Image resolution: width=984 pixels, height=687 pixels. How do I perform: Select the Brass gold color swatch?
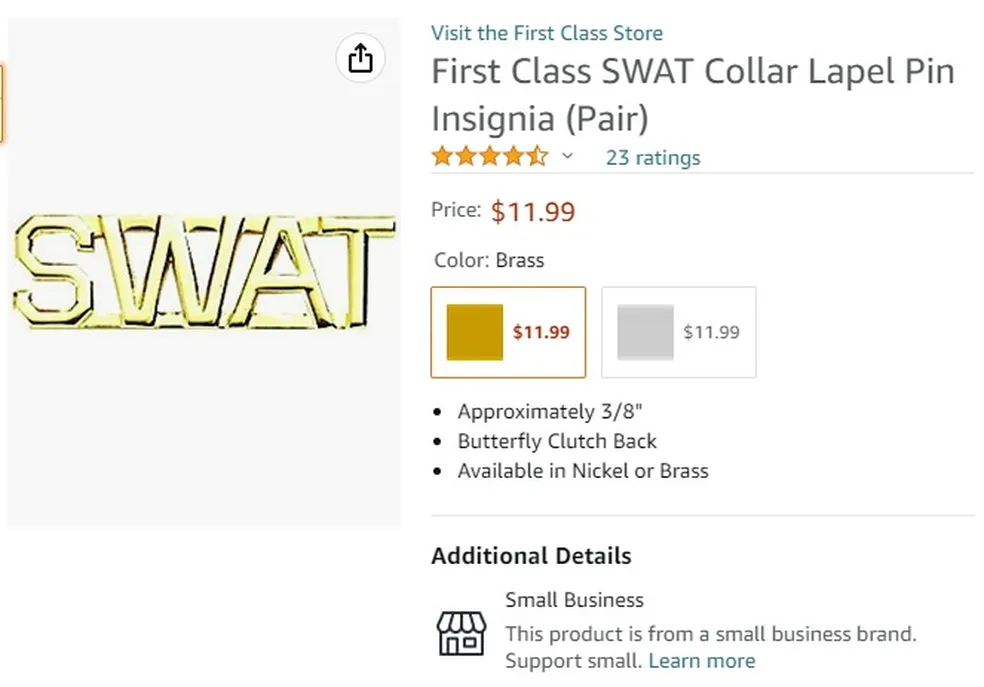pyautogui.click(x=475, y=332)
